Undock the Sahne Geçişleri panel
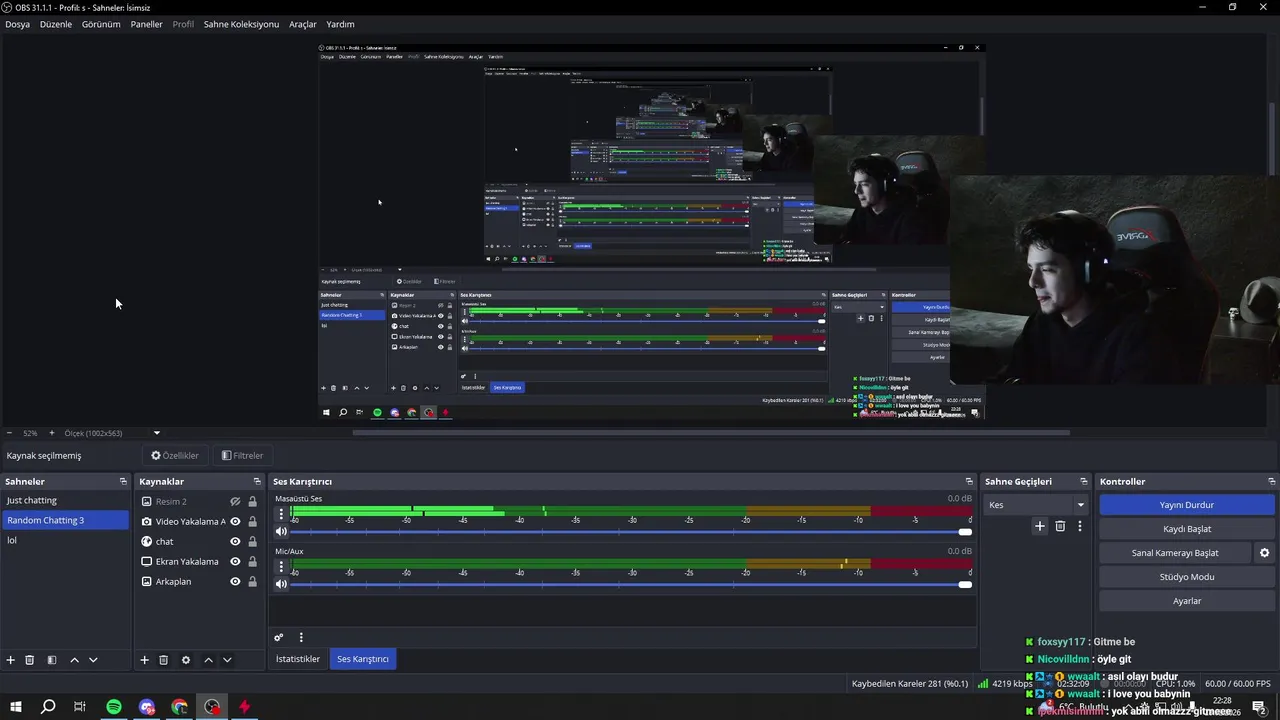The width and height of the screenshot is (1280, 720). [1084, 482]
